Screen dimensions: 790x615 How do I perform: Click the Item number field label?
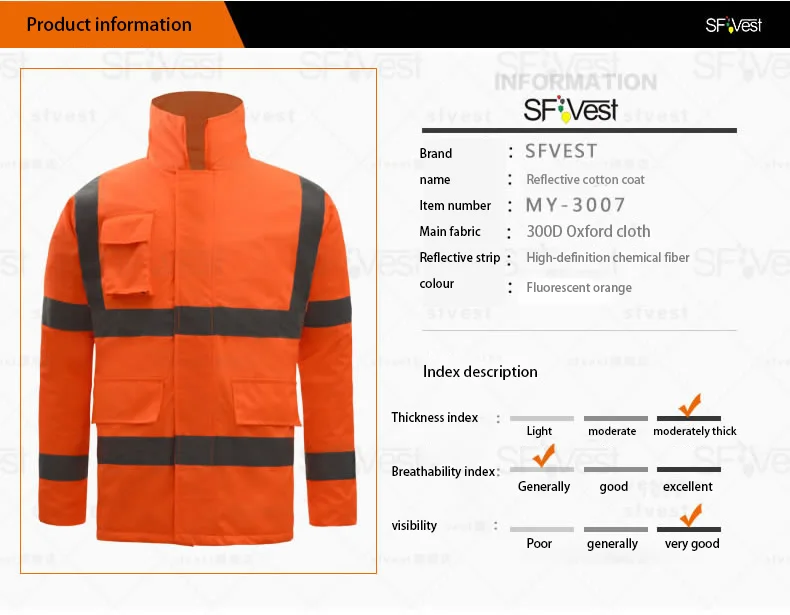(455, 206)
